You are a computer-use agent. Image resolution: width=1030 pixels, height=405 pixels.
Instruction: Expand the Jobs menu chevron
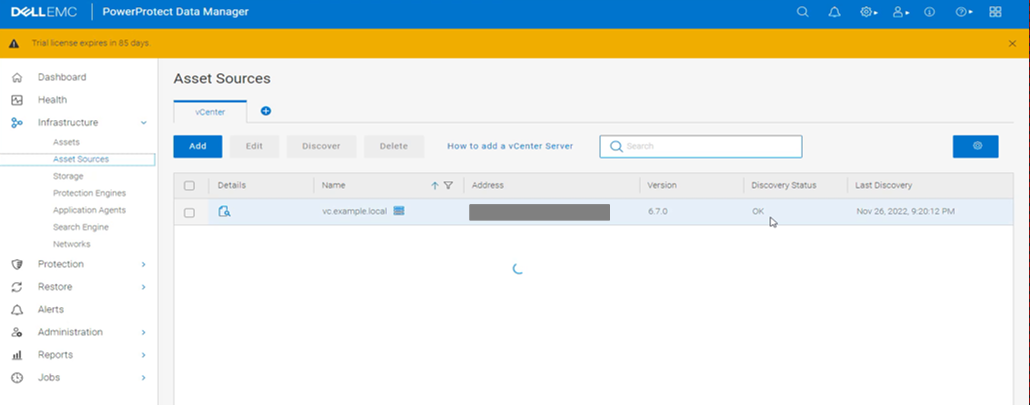pyautogui.click(x=144, y=377)
